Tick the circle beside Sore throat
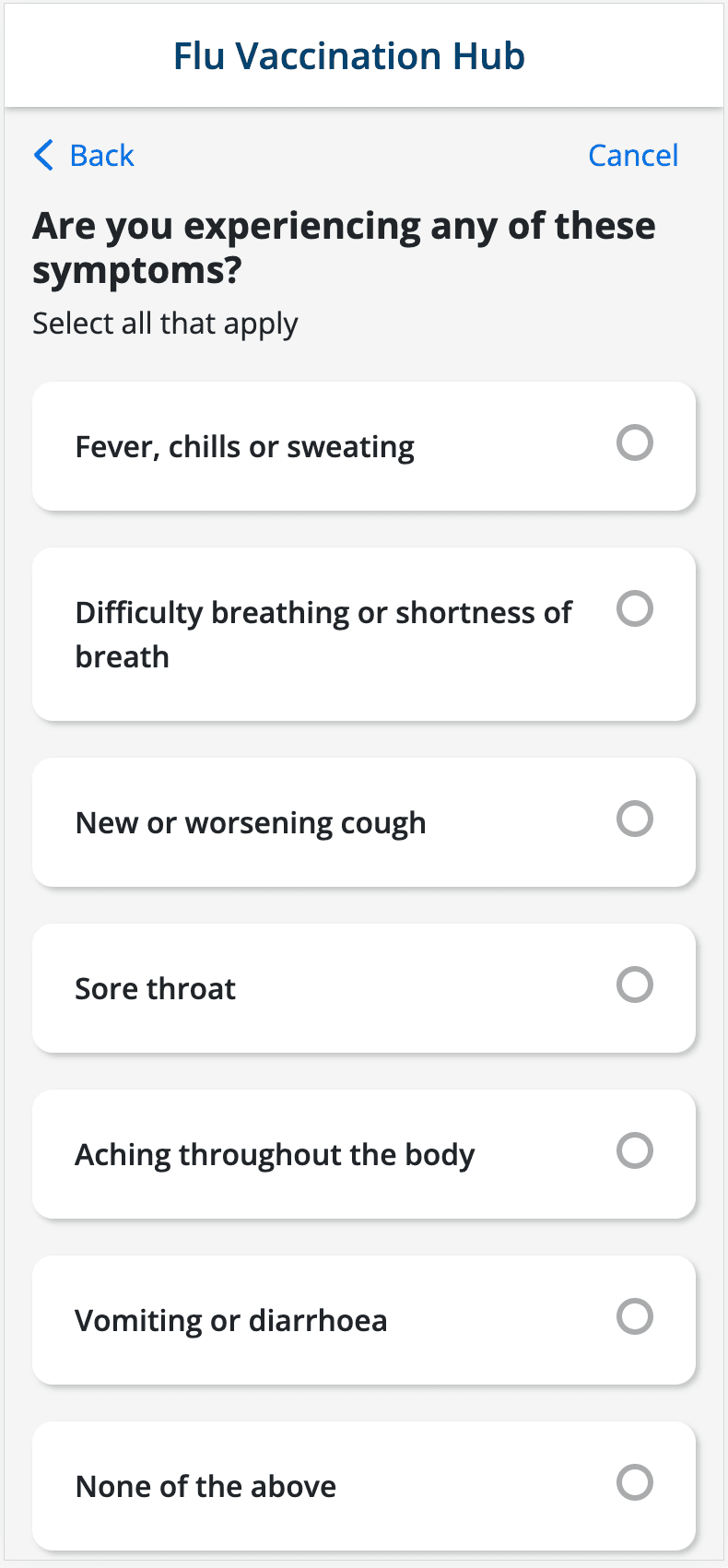This screenshot has height=1568, width=728. 635,984
